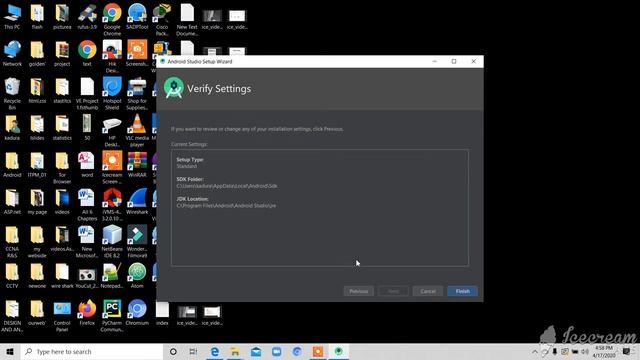
Task: Select the Atom desktop shortcut
Action: [137, 276]
